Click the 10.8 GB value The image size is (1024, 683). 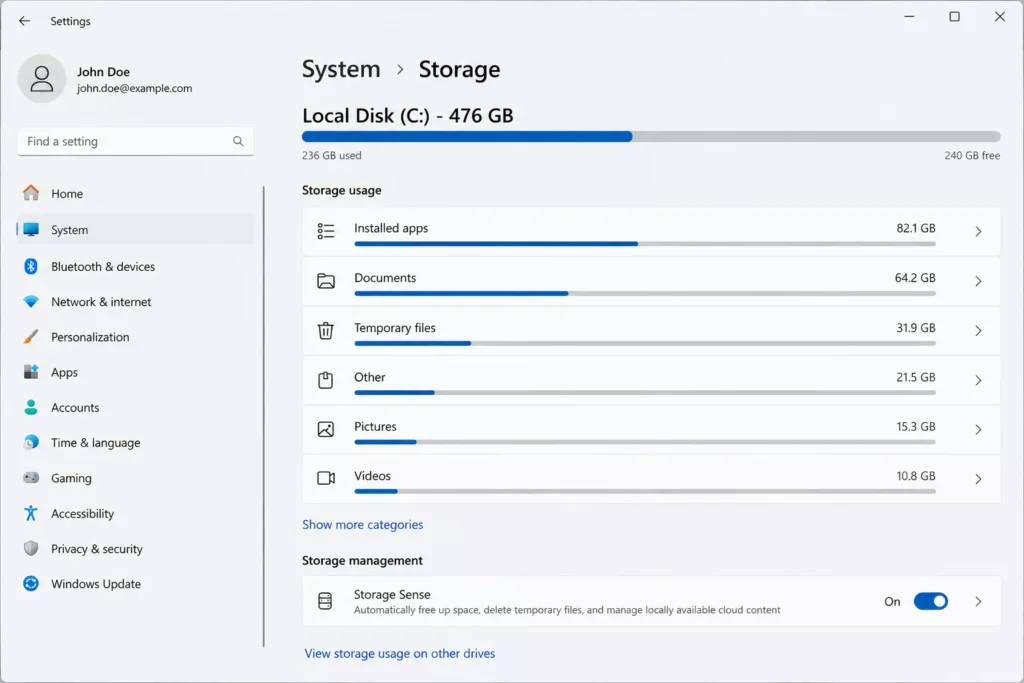pos(916,476)
